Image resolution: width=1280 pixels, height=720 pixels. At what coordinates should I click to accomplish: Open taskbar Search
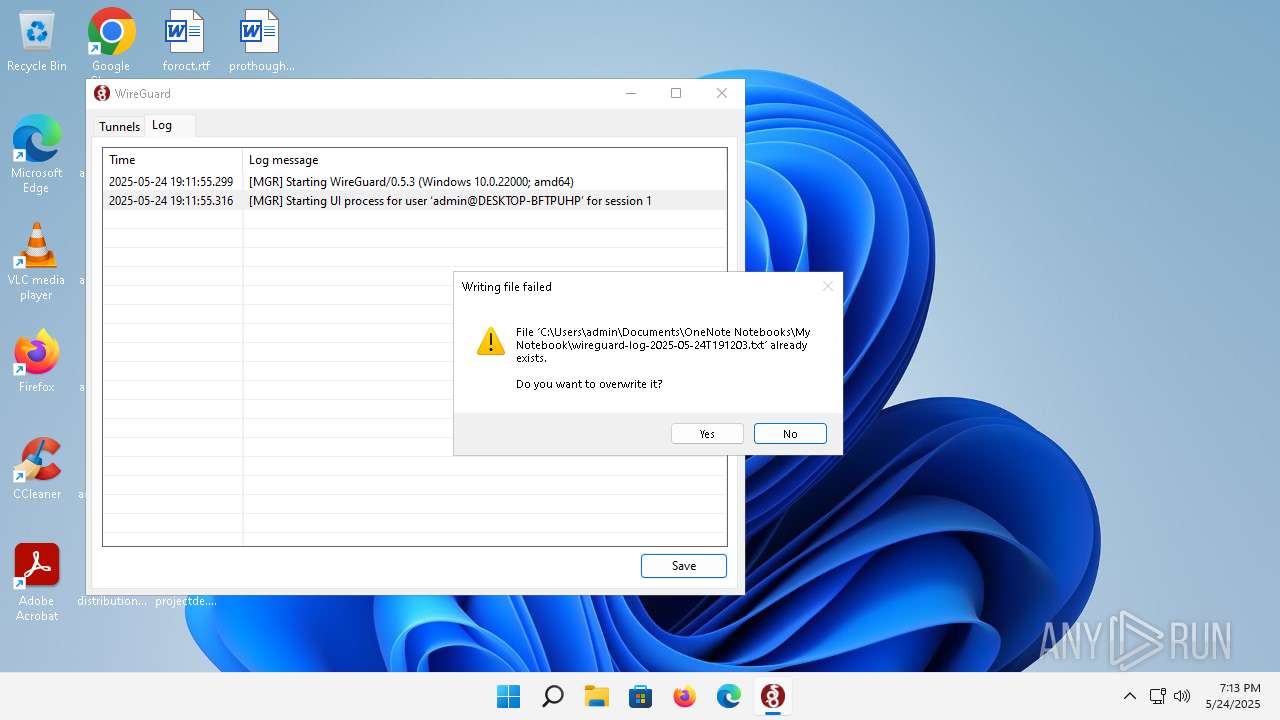[x=552, y=696]
